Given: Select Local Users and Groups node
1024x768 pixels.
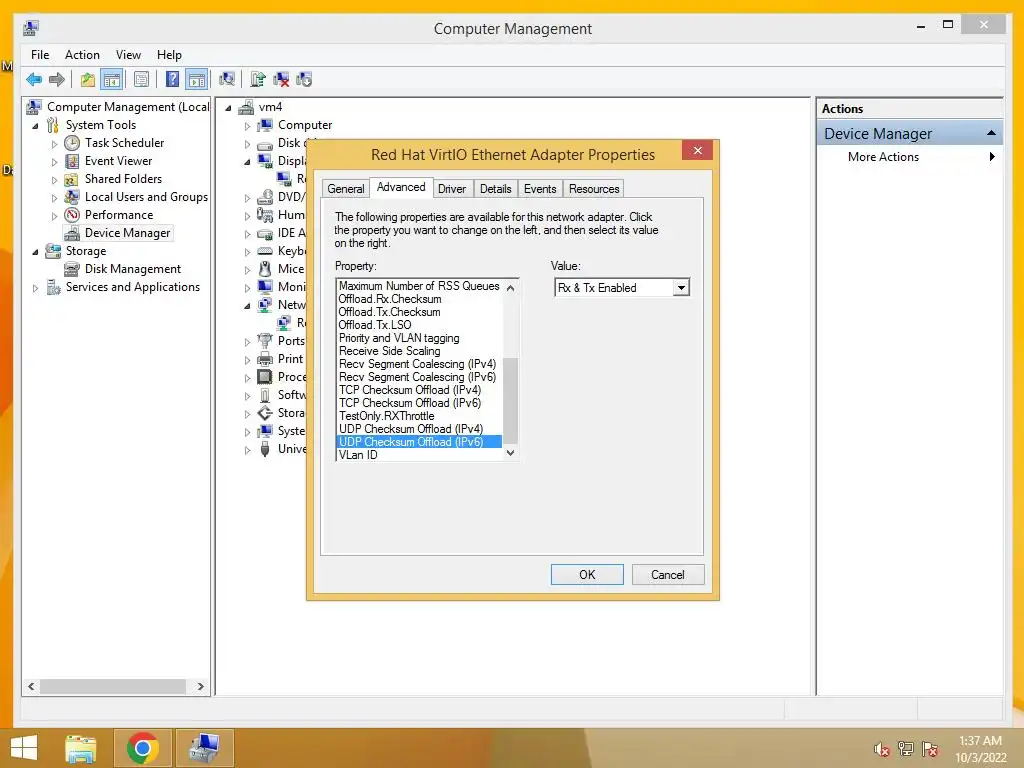Looking at the screenshot, I should 146,197.
